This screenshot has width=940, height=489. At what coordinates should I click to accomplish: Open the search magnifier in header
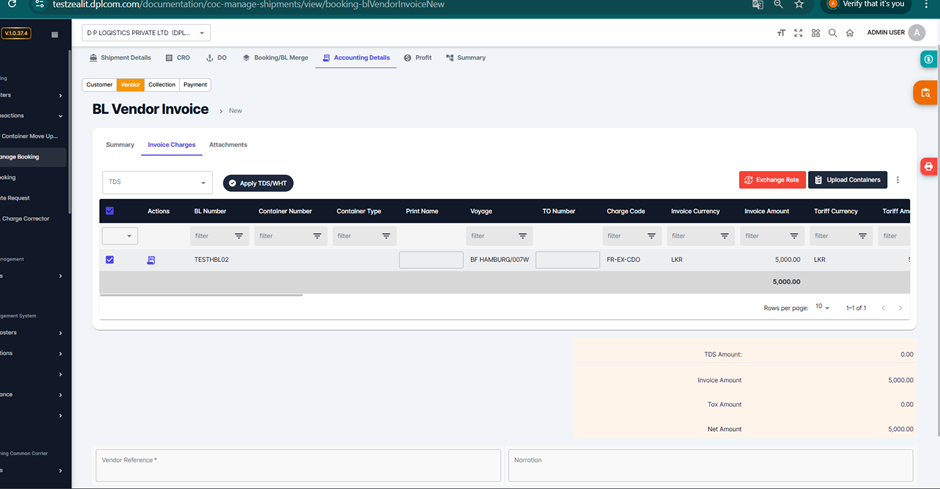point(832,33)
